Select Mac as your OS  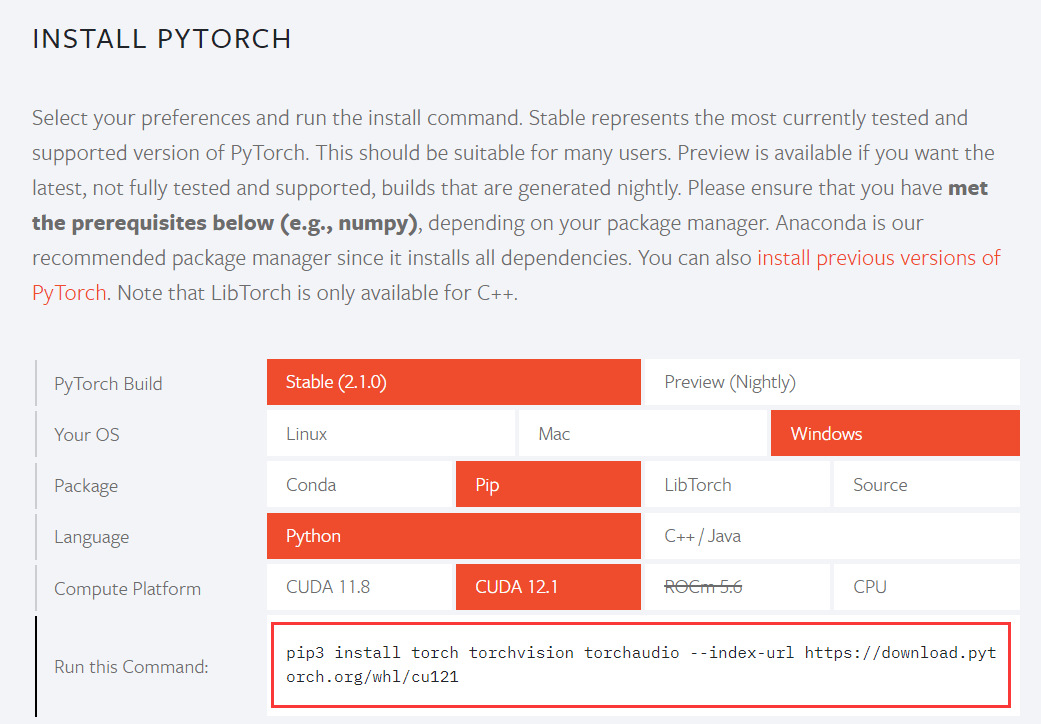pyautogui.click(x=643, y=433)
